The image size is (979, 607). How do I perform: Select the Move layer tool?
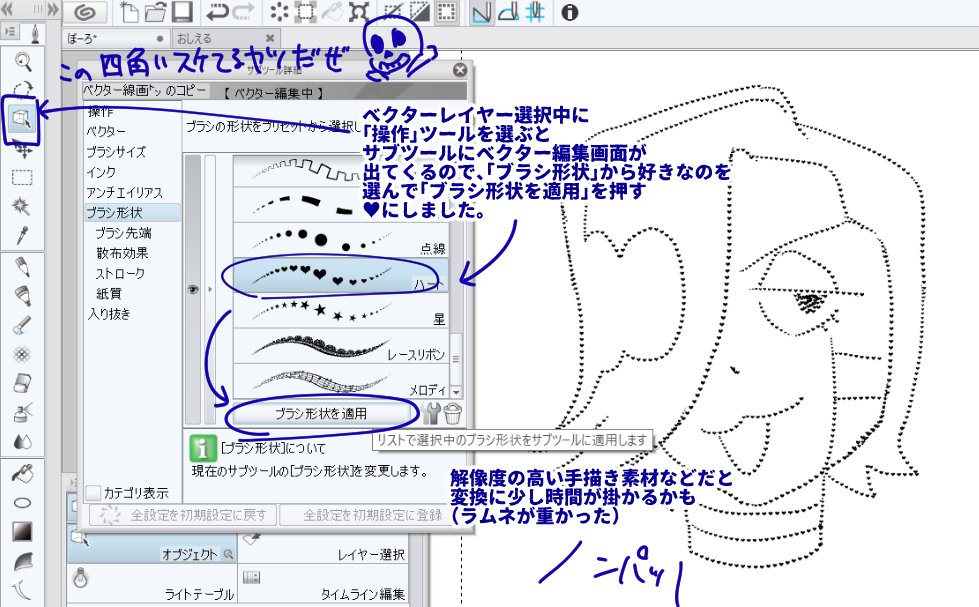click(23, 150)
